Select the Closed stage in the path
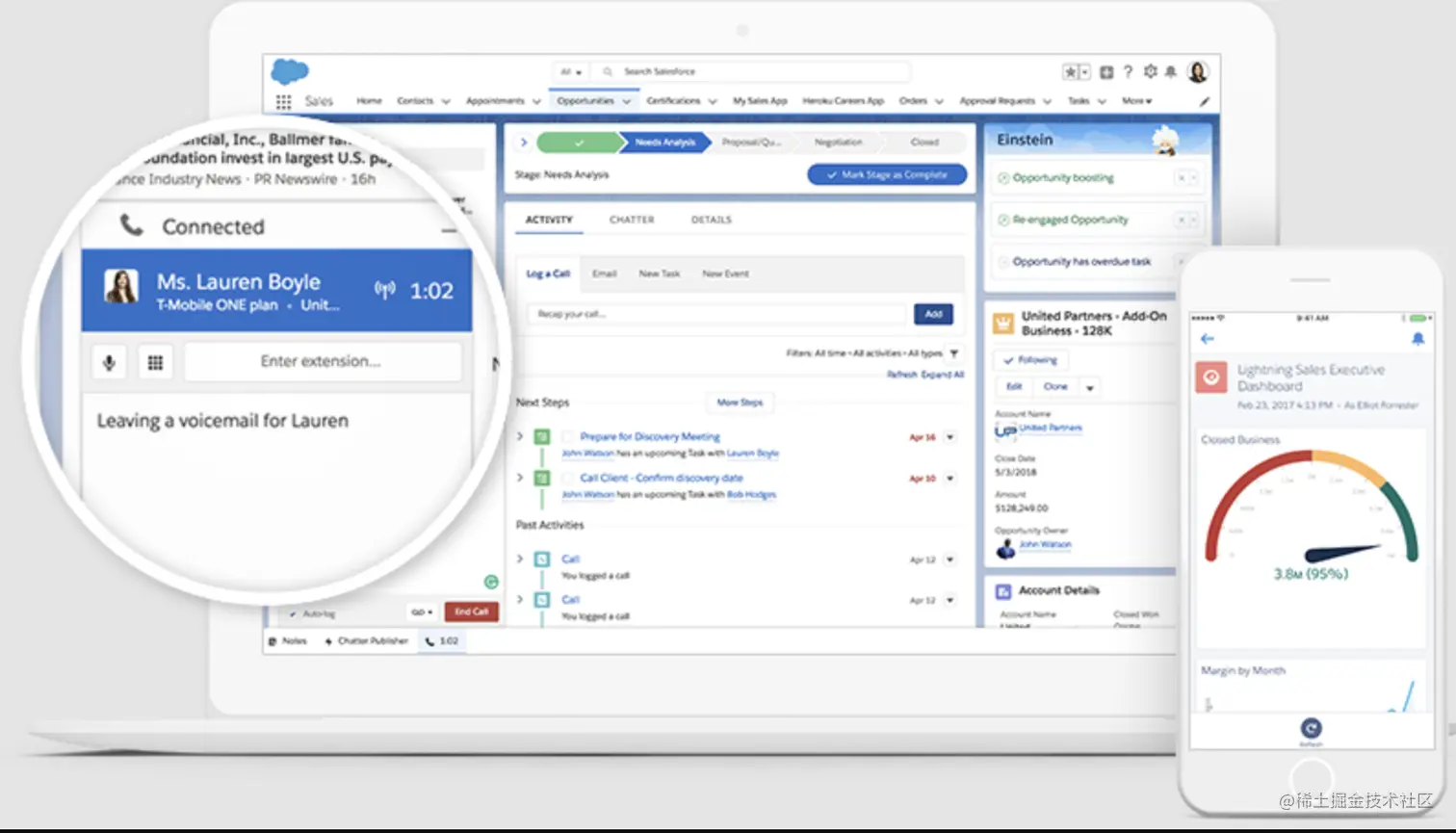 click(924, 143)
